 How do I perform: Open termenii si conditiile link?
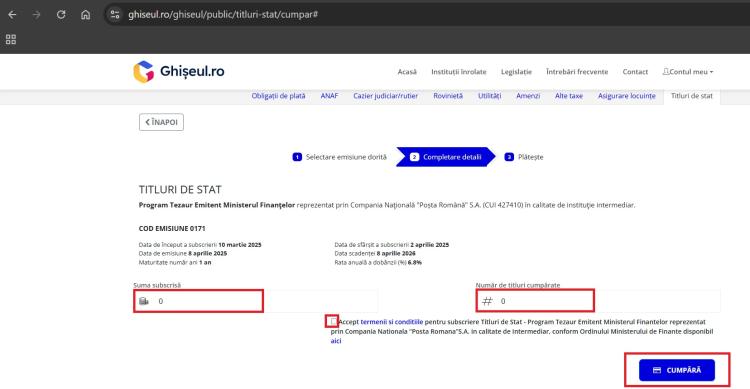click(391, 322)
